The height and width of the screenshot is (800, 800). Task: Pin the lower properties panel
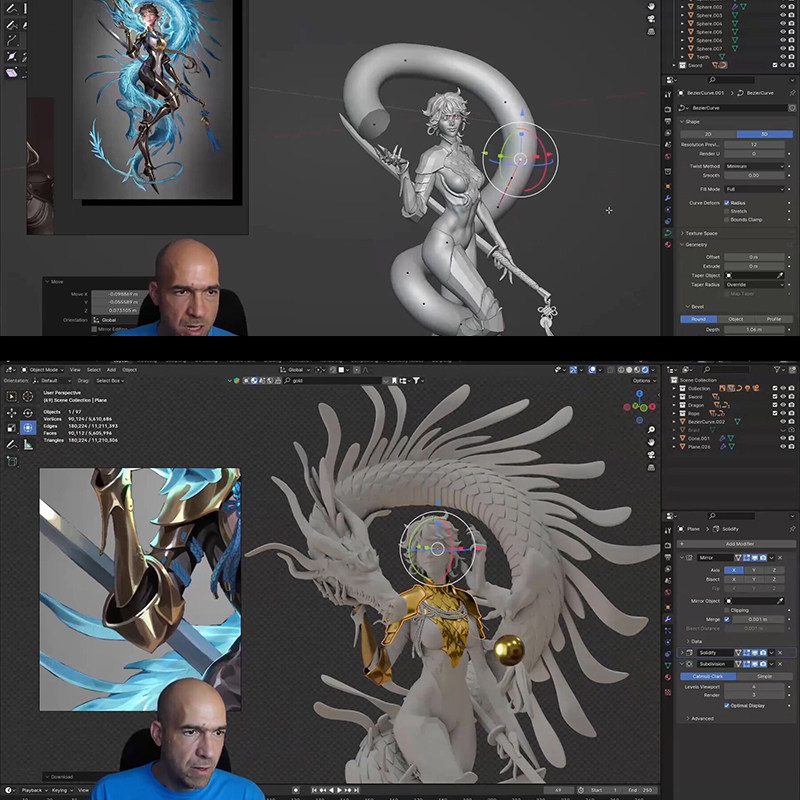pos(792,529)
